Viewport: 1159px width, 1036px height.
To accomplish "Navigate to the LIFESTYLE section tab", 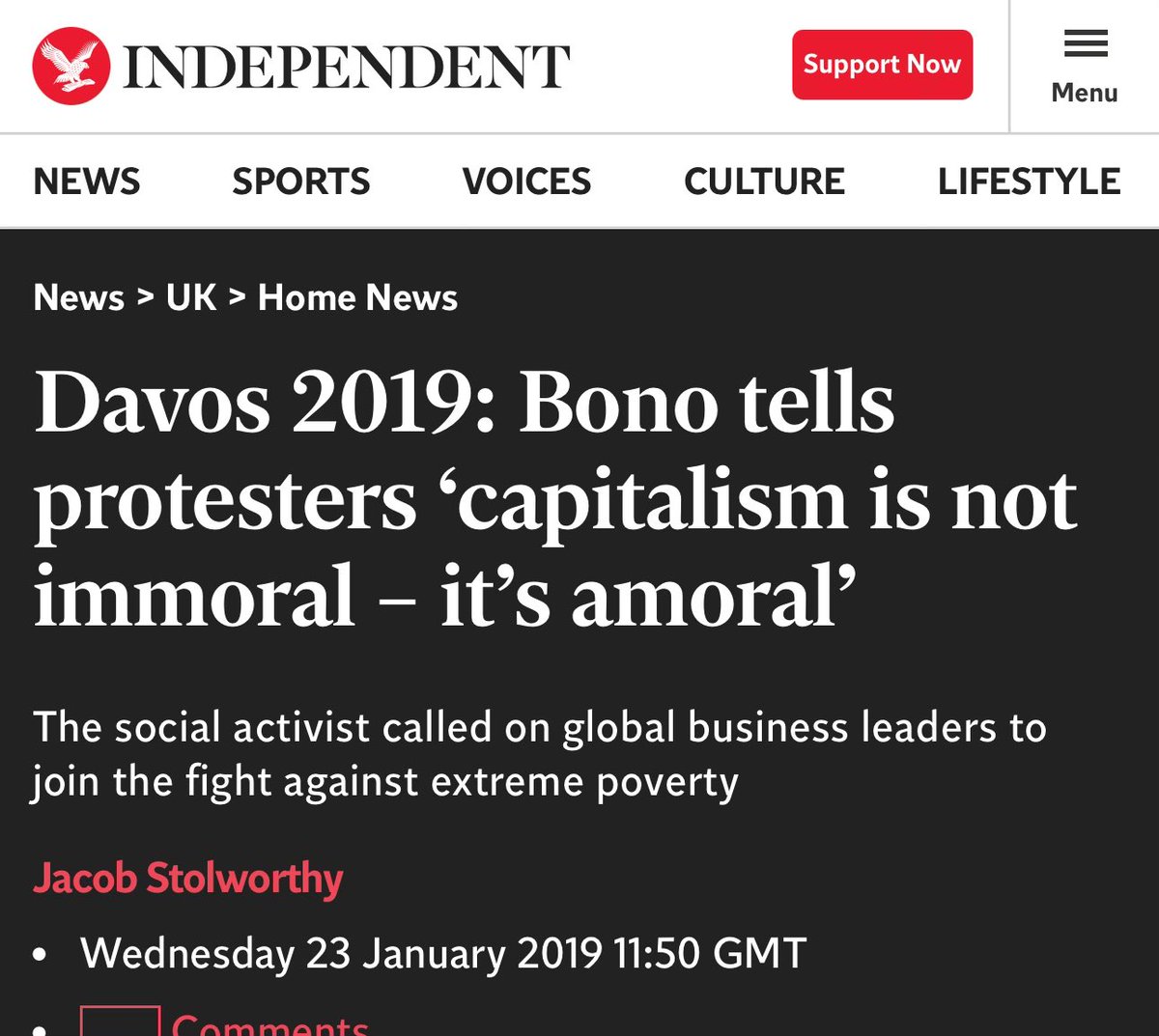I will [1029, 182].
